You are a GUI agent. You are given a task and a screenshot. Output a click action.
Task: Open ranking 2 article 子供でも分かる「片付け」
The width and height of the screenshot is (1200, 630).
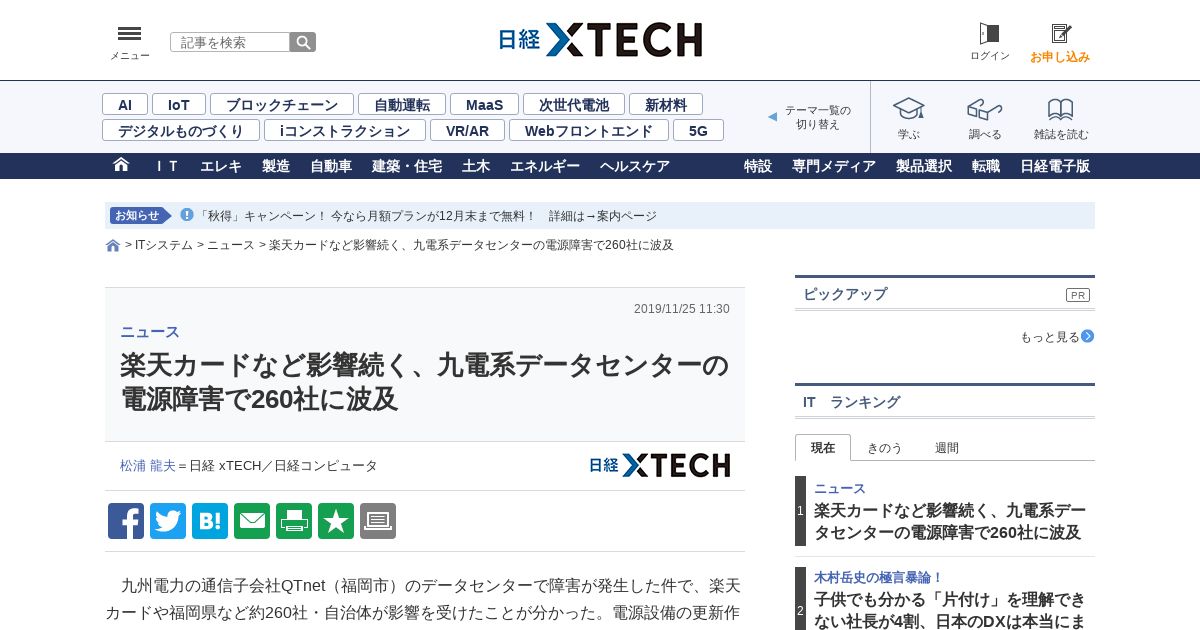point(950,611)
